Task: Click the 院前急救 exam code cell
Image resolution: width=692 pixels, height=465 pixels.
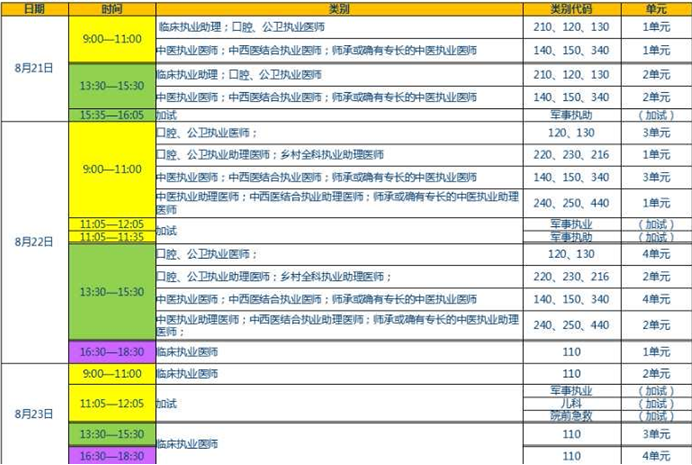Action: click(573, 415)
